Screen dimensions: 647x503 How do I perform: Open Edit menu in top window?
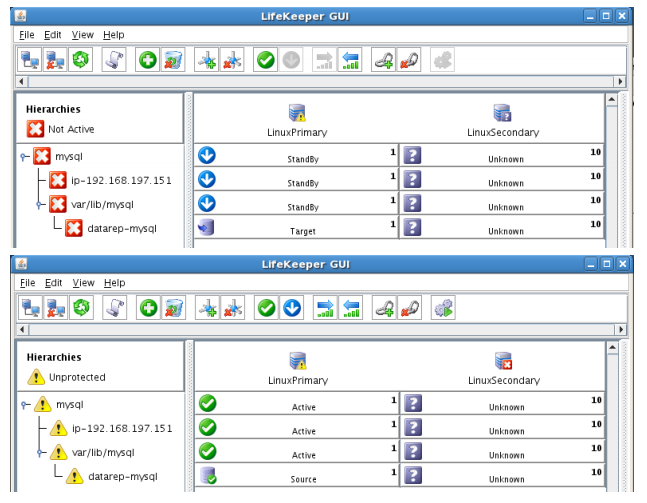[52, 35]
